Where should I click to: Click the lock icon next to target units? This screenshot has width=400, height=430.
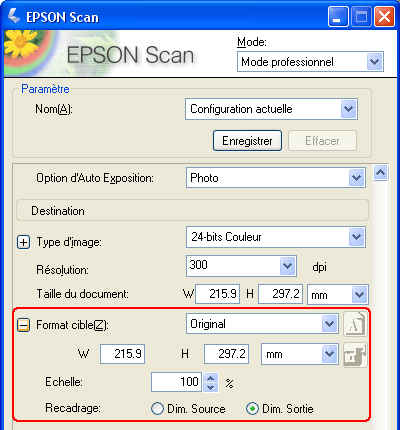pos(355,355)
